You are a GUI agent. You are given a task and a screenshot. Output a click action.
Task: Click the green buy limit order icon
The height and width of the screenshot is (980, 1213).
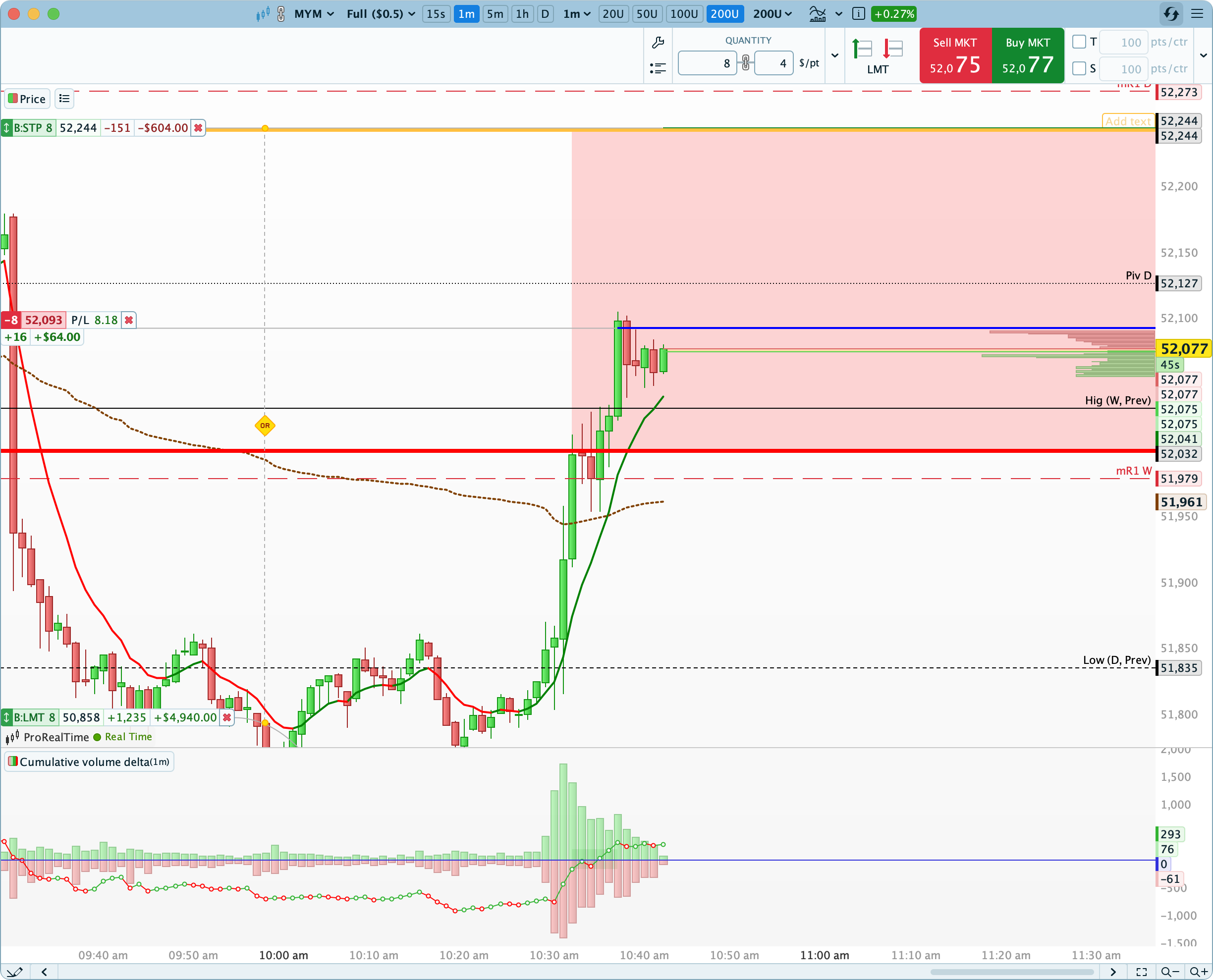[x=862, y=49]
